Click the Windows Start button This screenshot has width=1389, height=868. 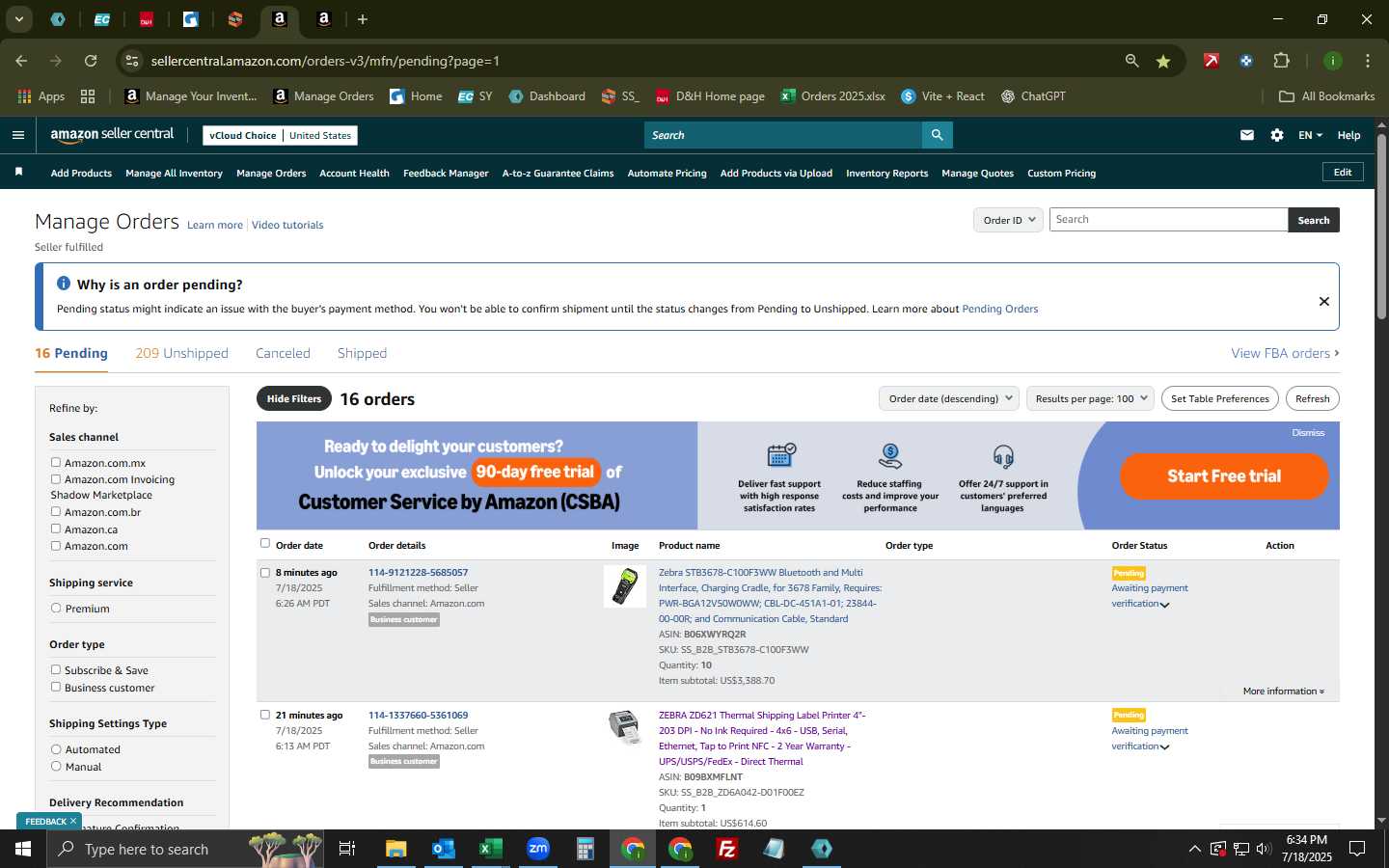(23, 849)
